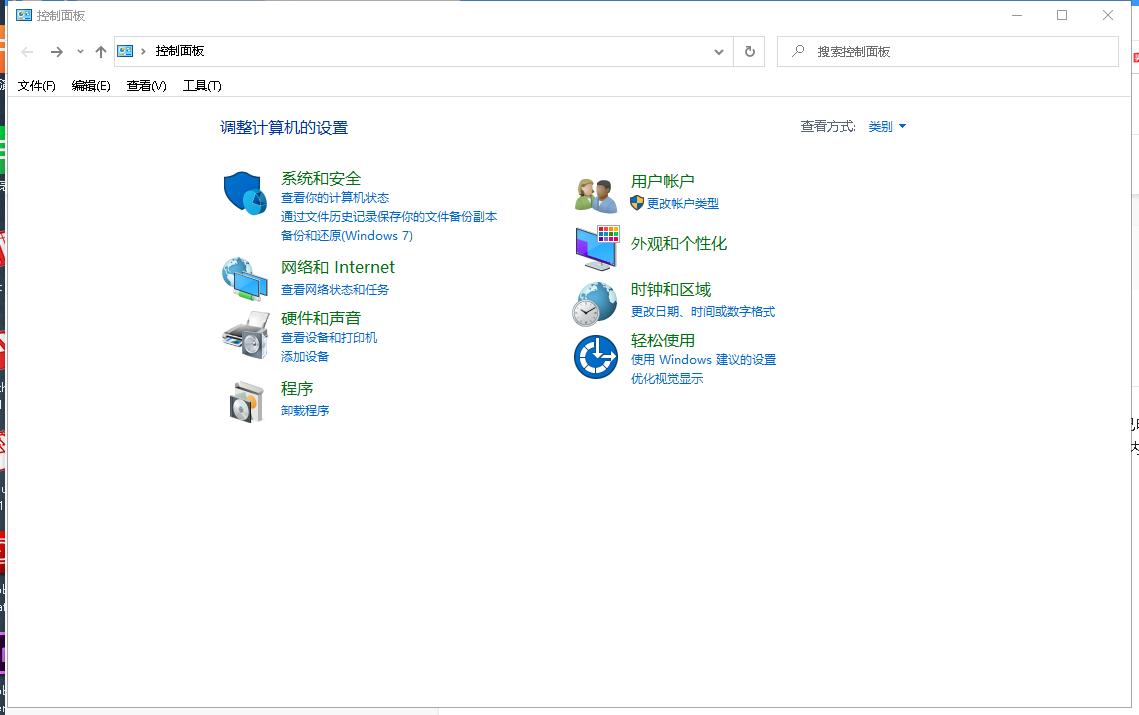Open 备份和还原(Windows 7) link

(x=346, y=235)
